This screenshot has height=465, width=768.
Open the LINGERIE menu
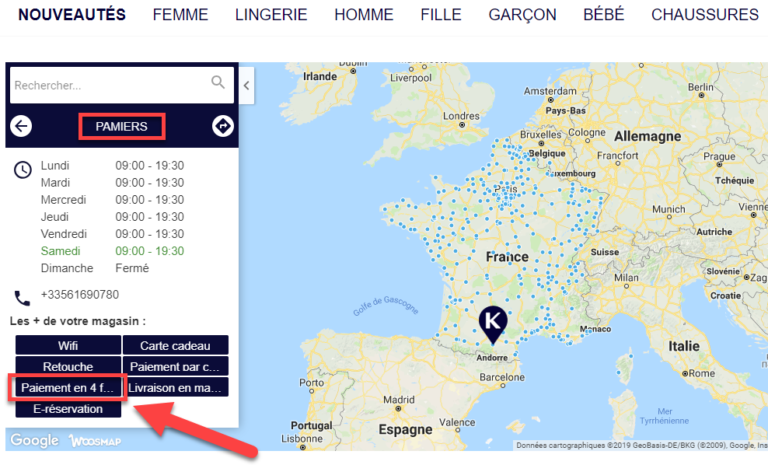[271, 15]
